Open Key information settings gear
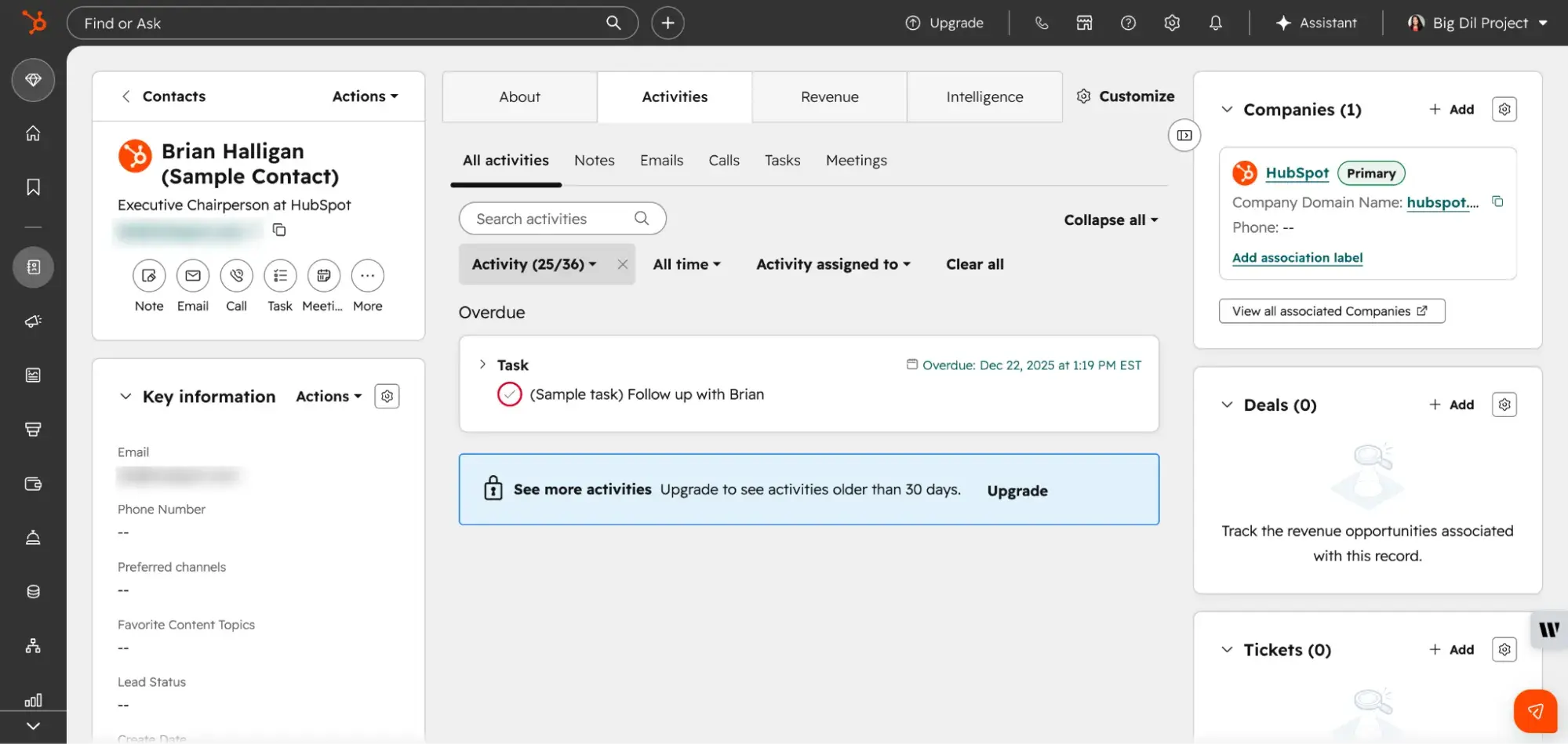The width and height of the screenshot is (1568, 744). coord(387,396)
